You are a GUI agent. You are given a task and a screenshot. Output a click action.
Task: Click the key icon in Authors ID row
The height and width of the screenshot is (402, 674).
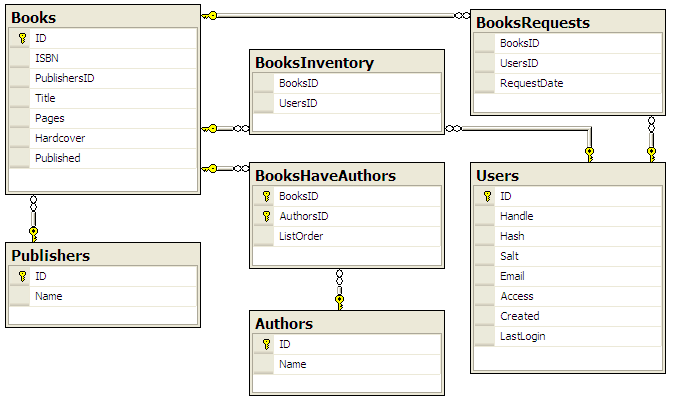pos(266,344)
